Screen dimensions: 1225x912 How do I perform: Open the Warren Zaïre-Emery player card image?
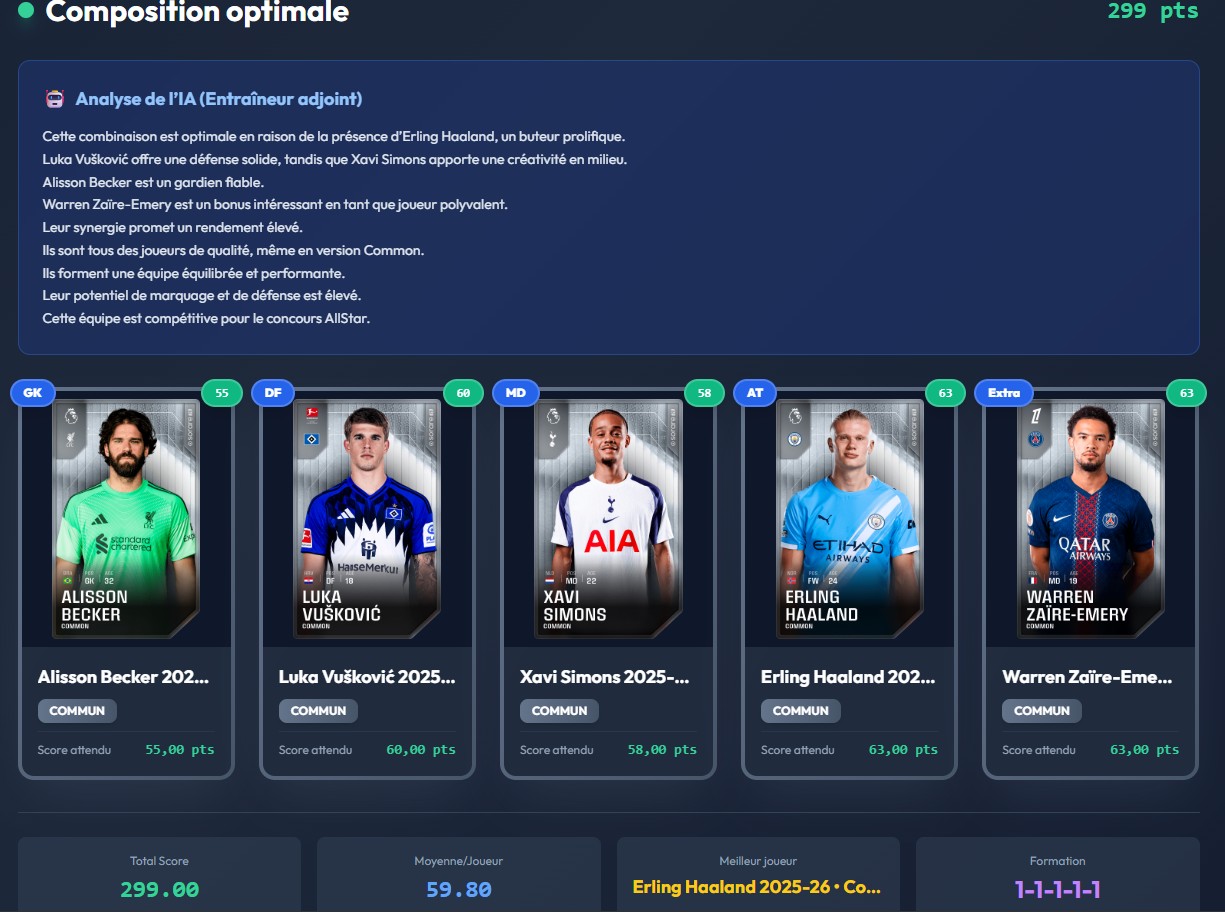coord(1091,519)
